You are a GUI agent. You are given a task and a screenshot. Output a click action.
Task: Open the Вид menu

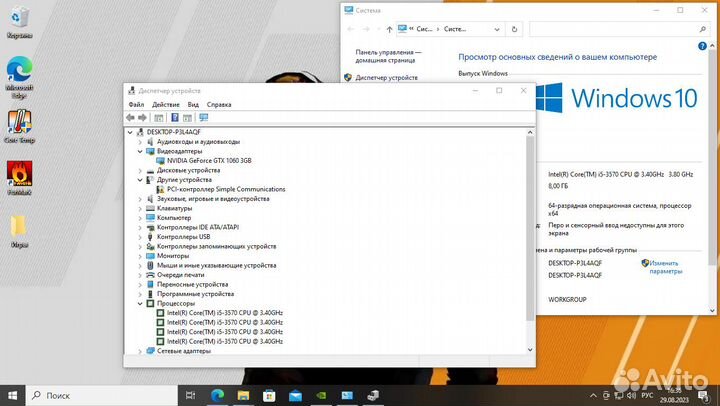click(193, 105)
